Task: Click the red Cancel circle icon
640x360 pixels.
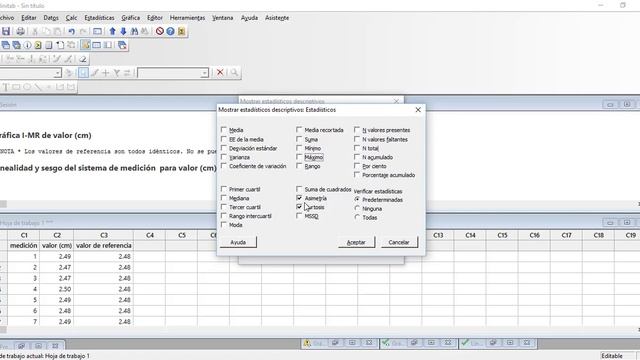Action: [160, 31]
